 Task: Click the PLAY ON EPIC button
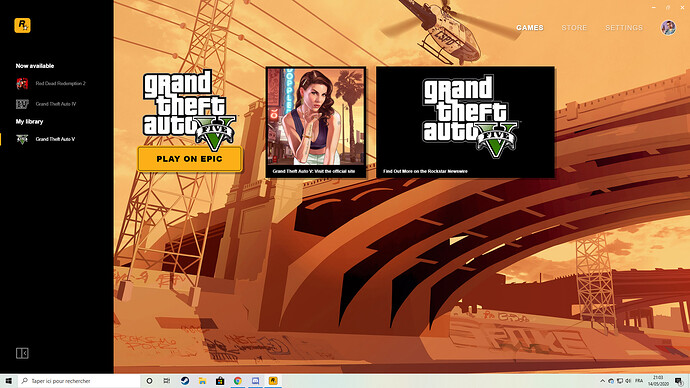click(x=190, y=159)
